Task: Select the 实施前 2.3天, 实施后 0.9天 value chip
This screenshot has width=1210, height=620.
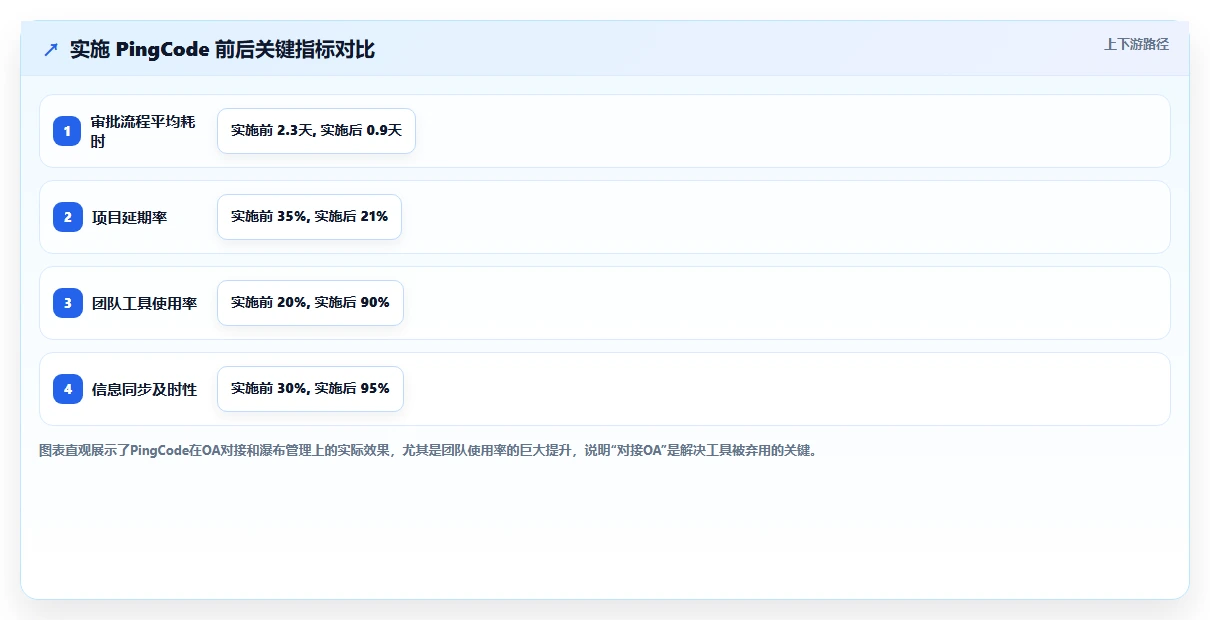Action: pos(316,131)
